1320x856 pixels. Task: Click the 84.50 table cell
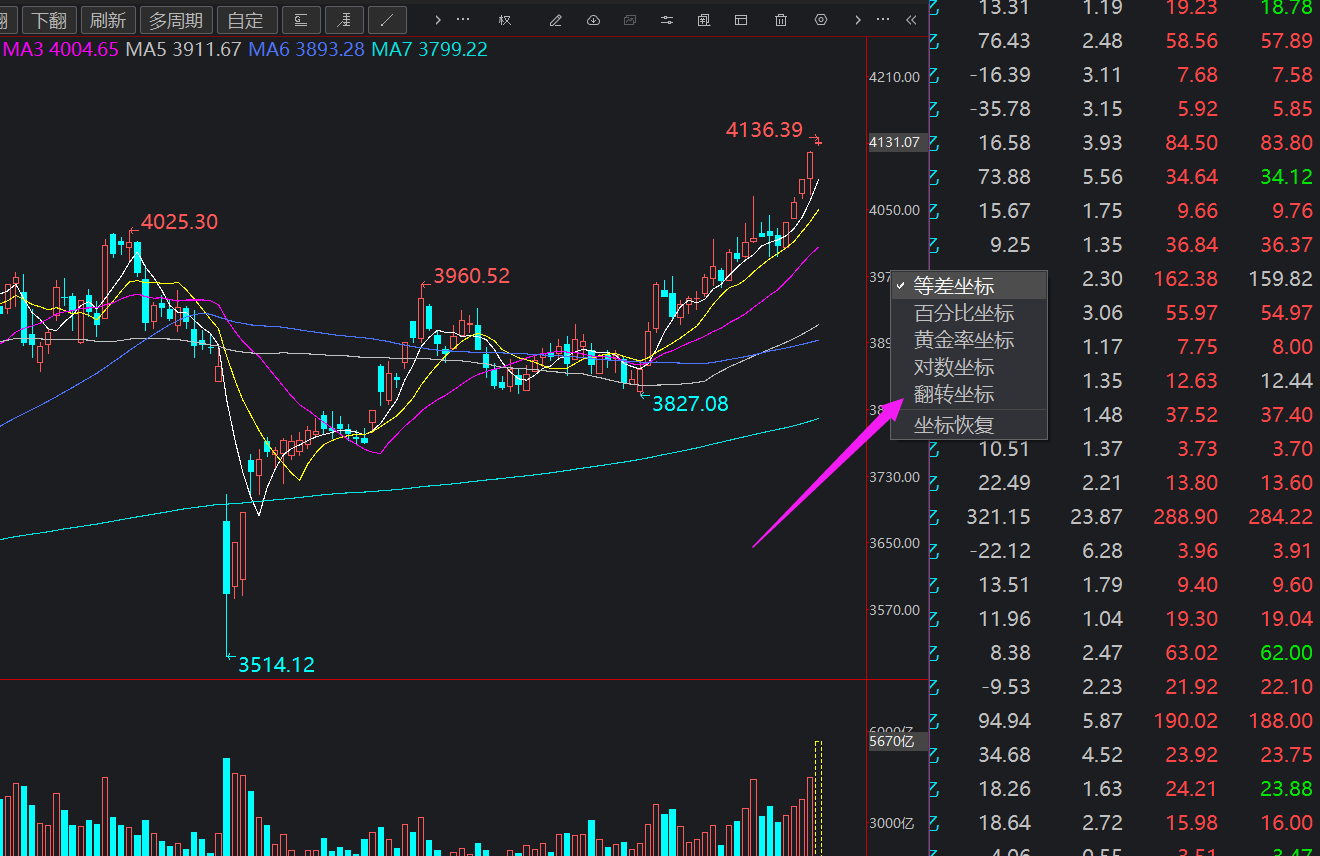(x=1191, y=143)
